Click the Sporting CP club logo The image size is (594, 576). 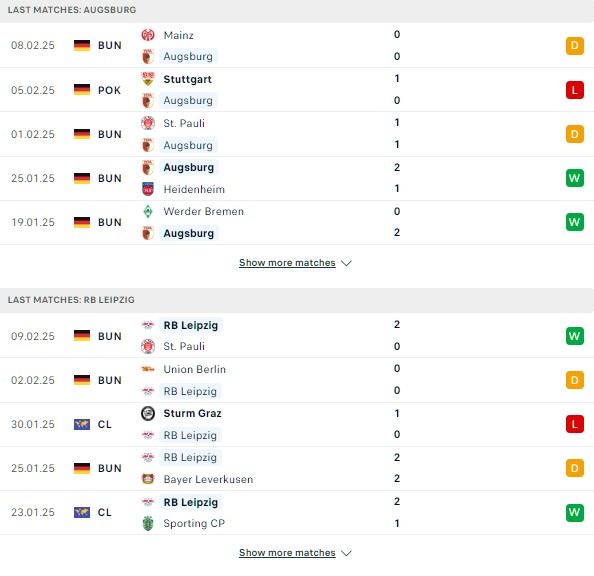tap(148, 523)
